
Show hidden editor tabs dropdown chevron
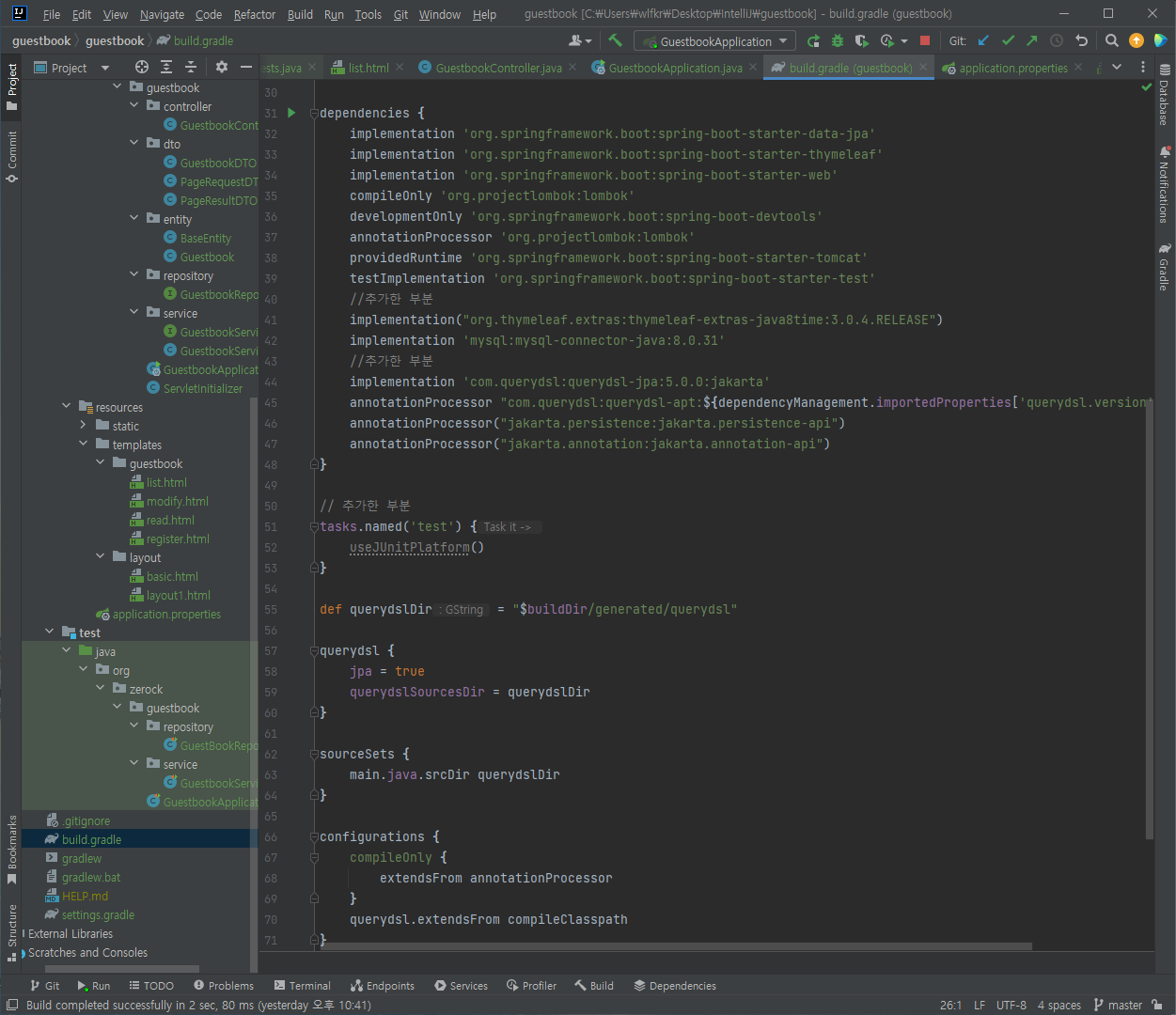1117,67
